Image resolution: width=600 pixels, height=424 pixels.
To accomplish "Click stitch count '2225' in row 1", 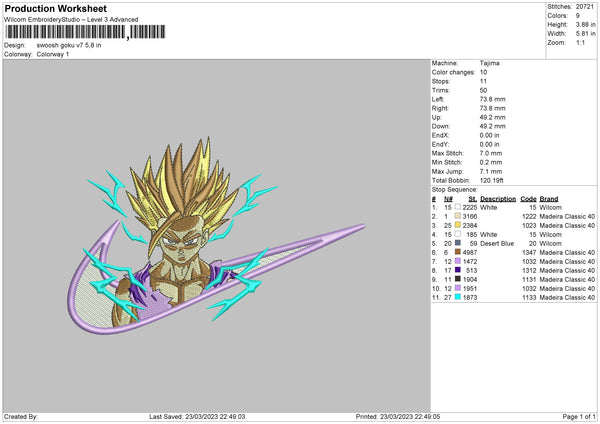I will [470, 207].
